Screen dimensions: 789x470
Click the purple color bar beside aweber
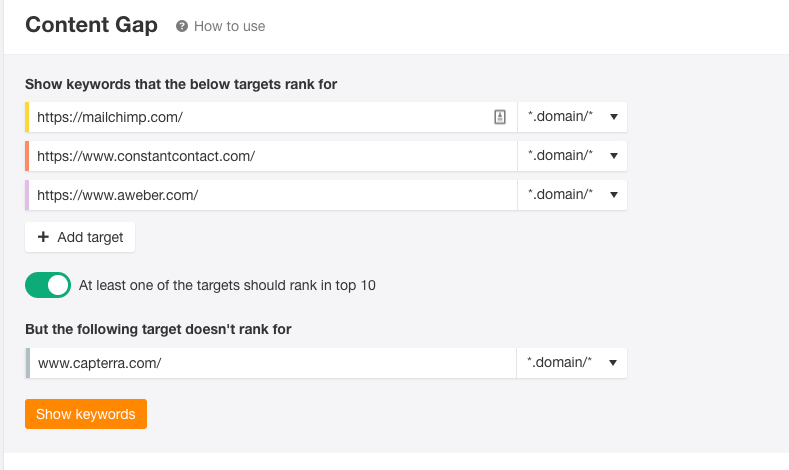27,195
